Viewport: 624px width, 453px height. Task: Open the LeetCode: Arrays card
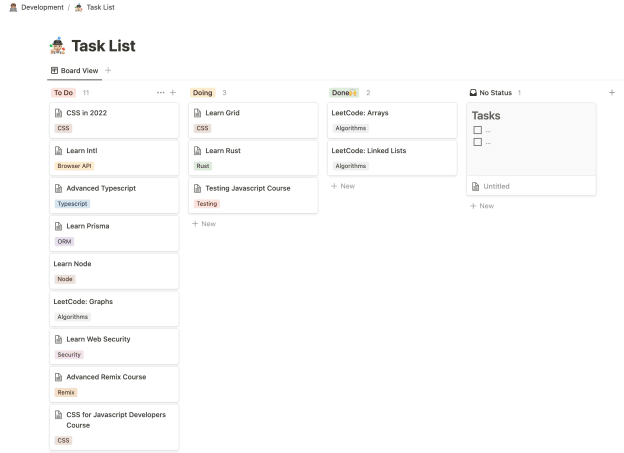point(392,120)
